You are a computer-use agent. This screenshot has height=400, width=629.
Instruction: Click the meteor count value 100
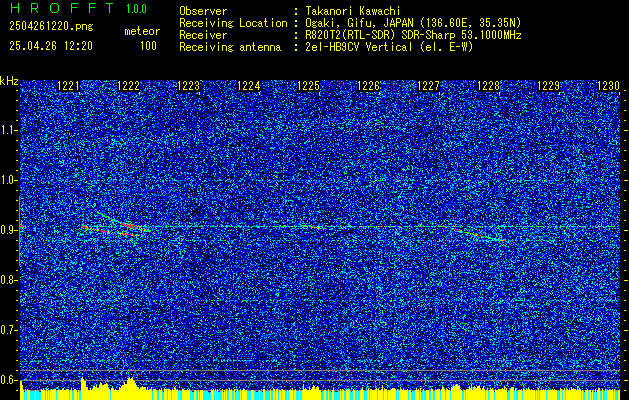[x=148, y=46]
